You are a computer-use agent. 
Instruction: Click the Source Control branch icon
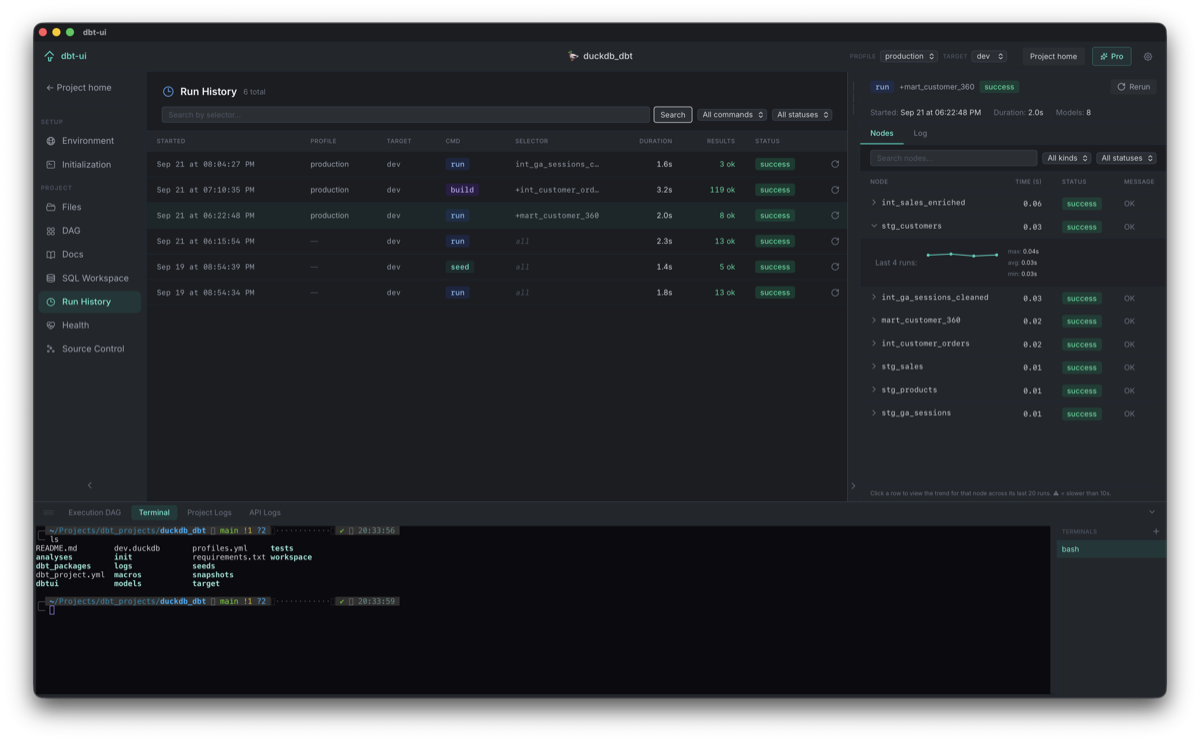[x=51, y=349]
